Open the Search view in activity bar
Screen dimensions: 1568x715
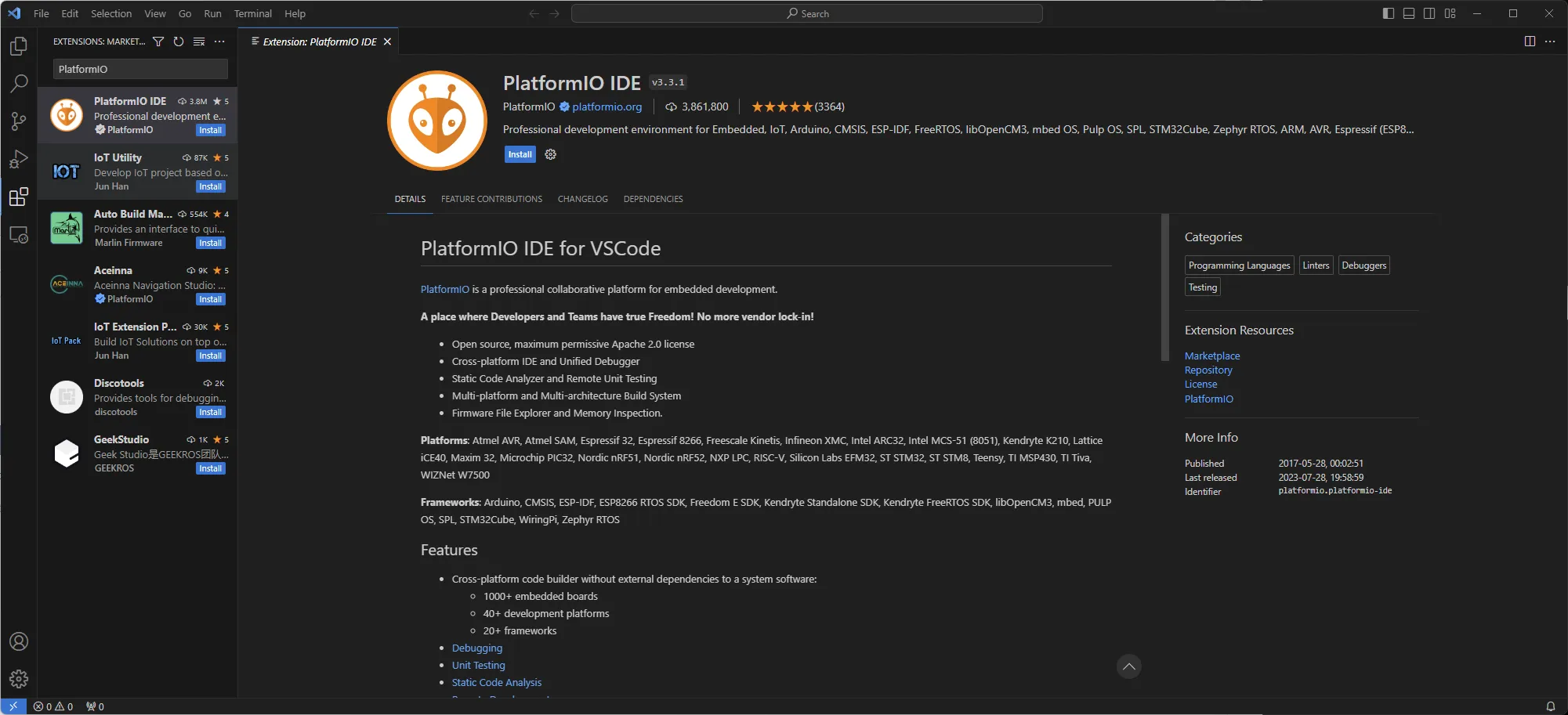(19, 83)
